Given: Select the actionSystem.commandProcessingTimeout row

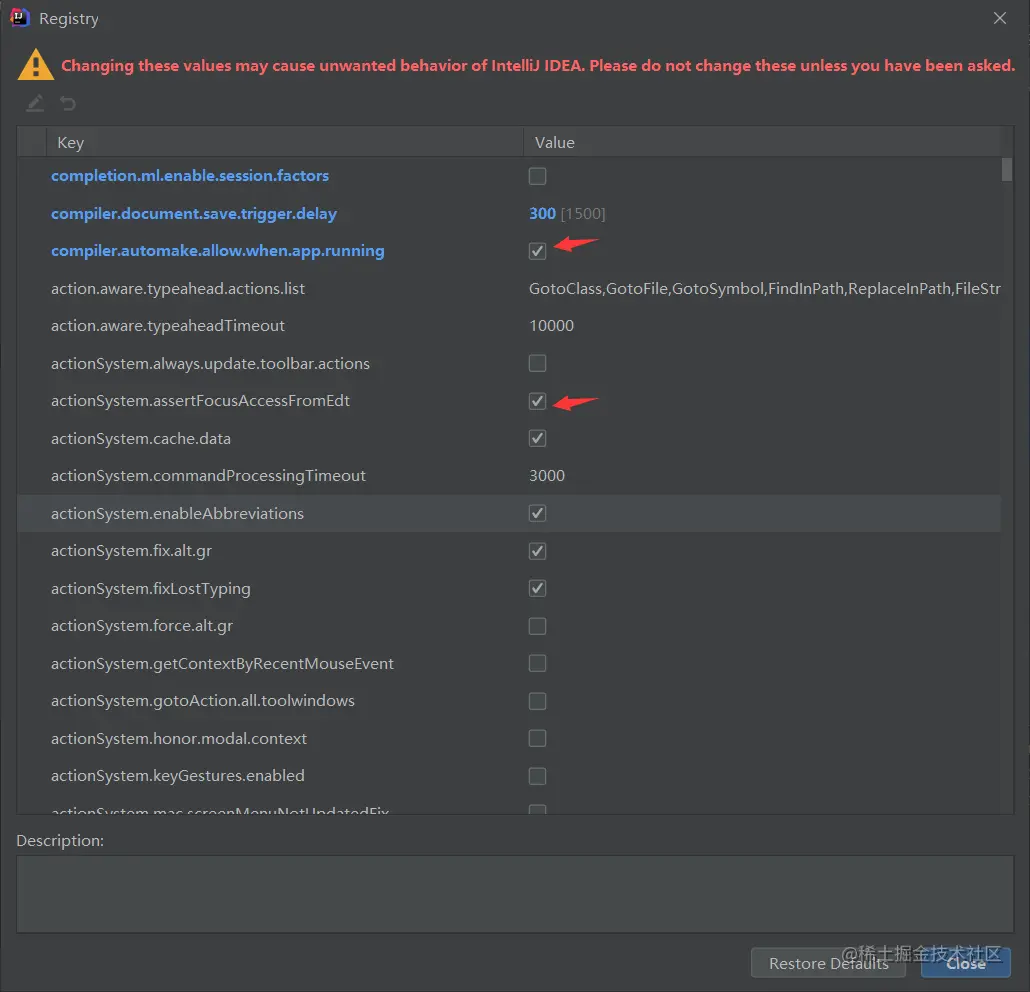Looking at the screenshot, I should pyautogui.click(x=509, y=476).
